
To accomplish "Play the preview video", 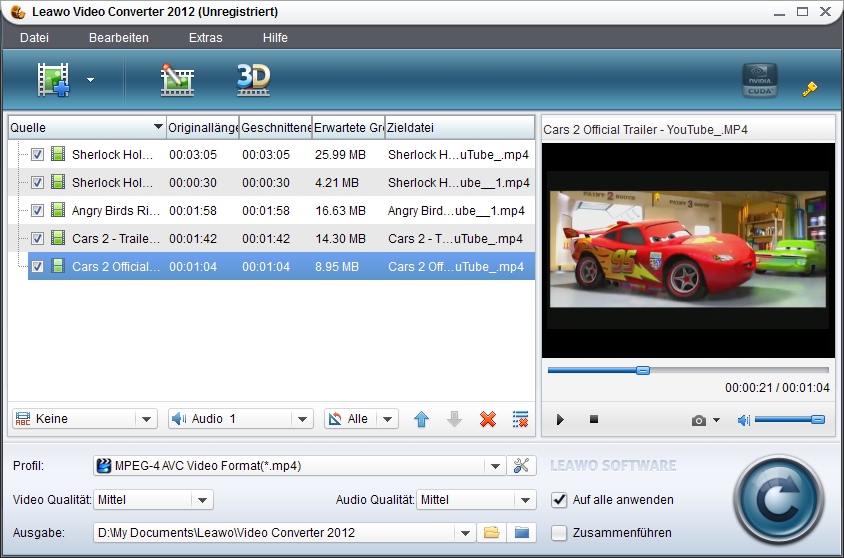I will pos(560,420).
